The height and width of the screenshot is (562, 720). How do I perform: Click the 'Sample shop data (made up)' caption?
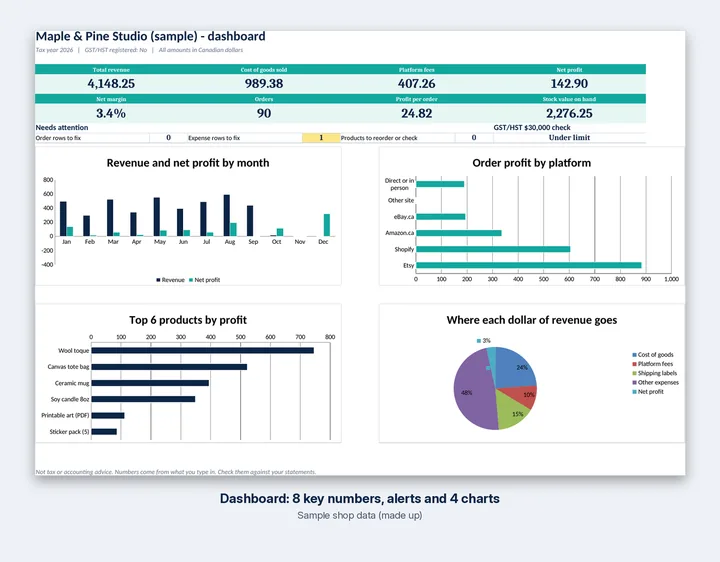[x=360, y=516]
